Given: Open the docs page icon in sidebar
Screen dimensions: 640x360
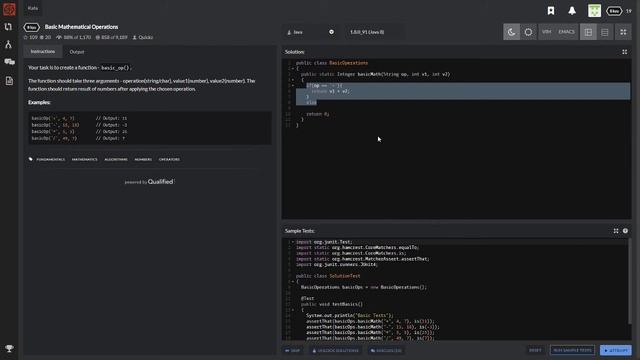Looking at the screenshot, I should click(9, 80).
